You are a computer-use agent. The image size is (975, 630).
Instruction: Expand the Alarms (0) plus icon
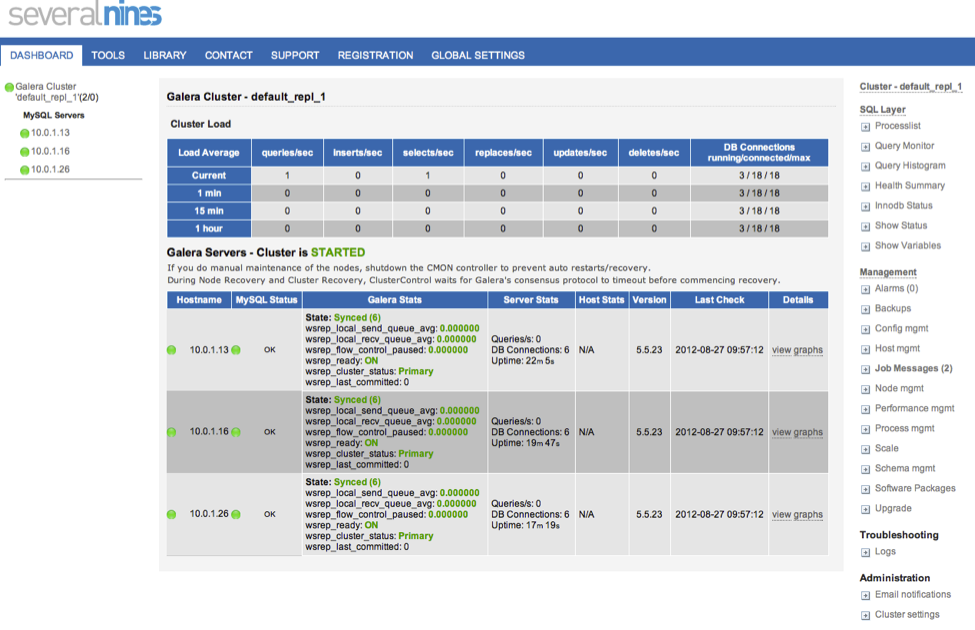pos(865,289)
